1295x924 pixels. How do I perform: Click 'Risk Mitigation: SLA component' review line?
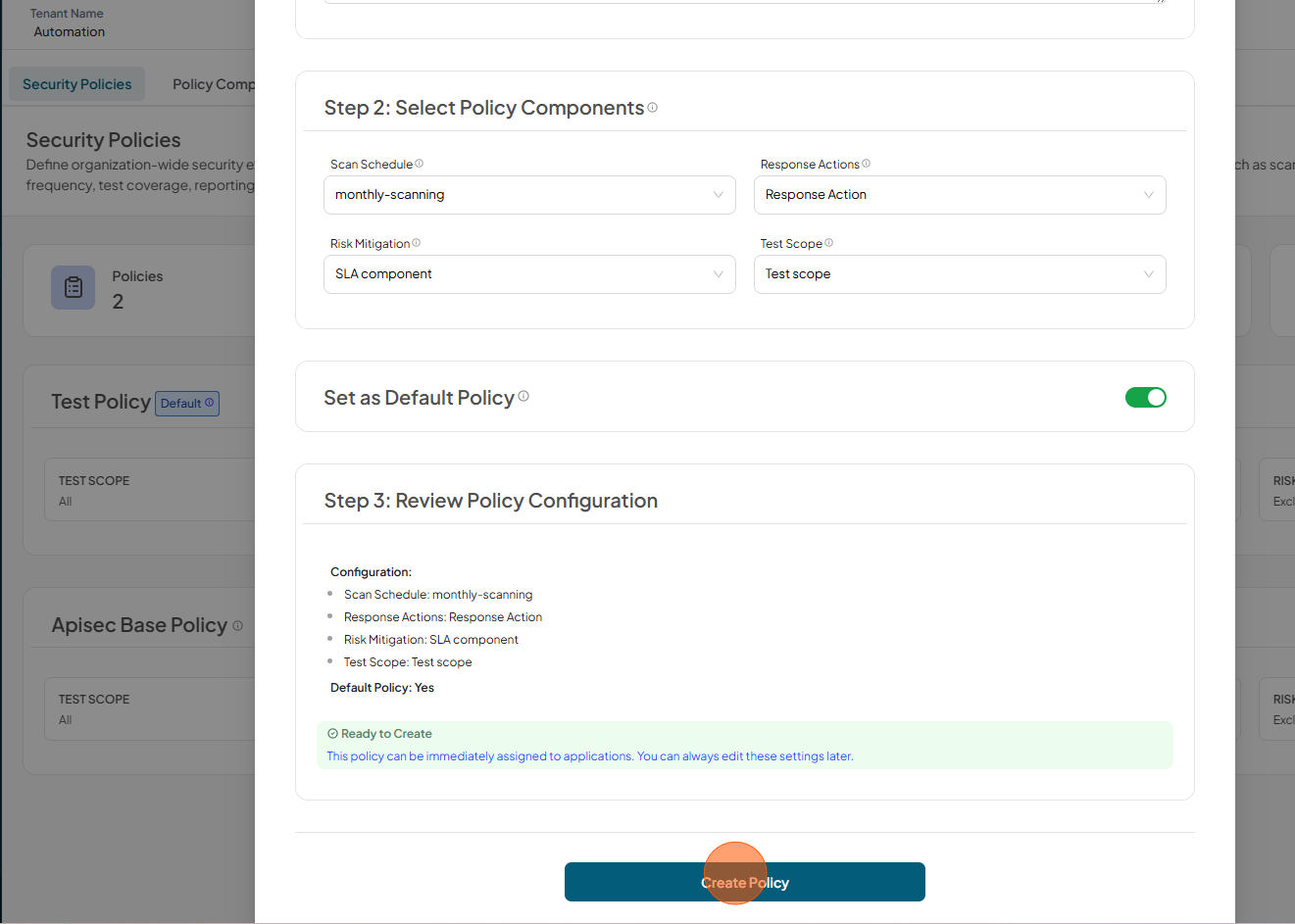431,640
